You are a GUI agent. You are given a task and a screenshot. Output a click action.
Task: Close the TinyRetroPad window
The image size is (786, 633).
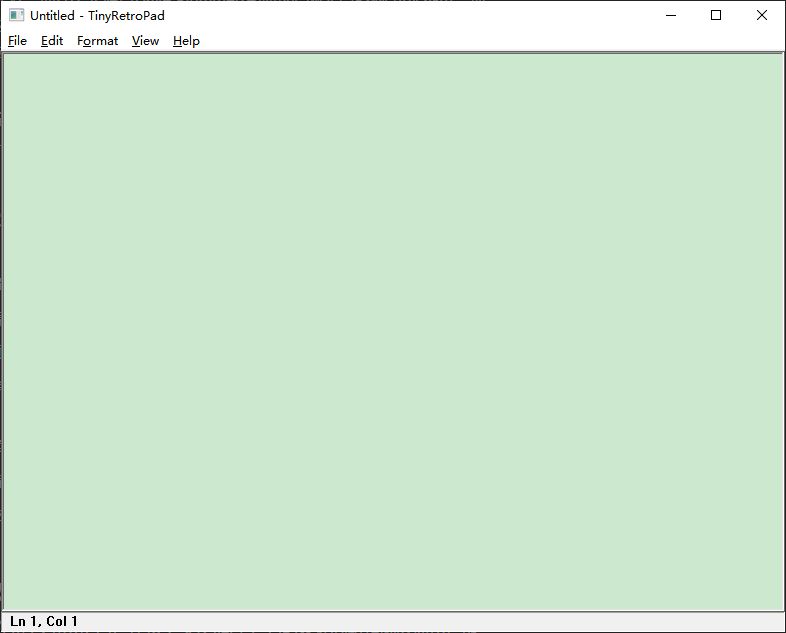761,15
